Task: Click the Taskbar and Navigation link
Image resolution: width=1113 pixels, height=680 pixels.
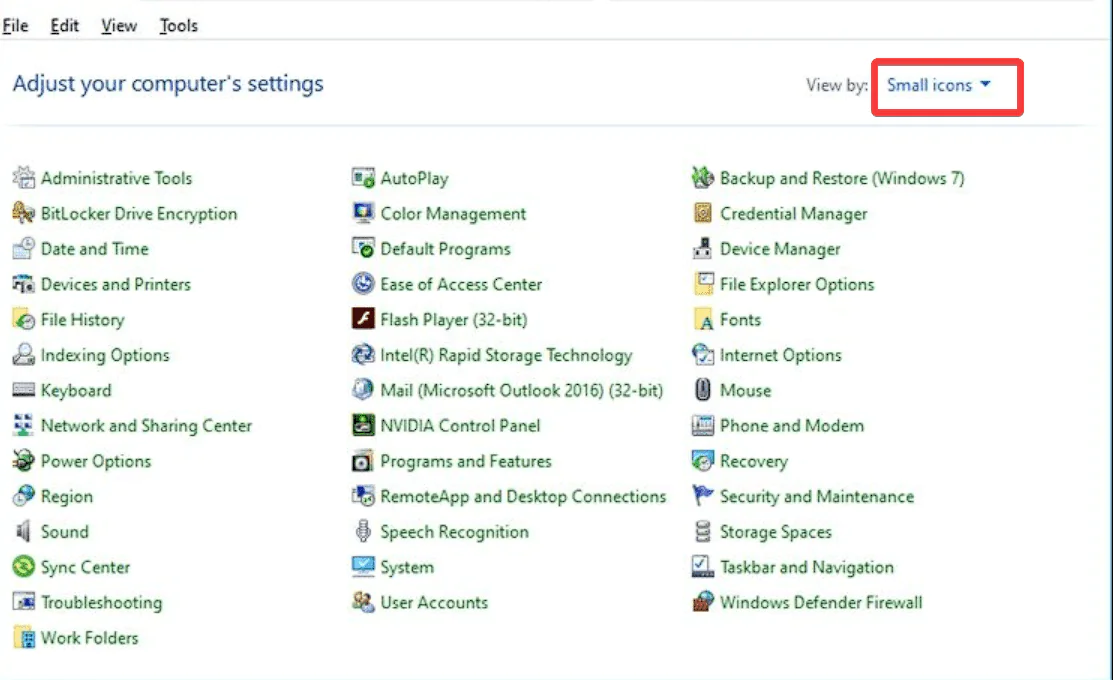Action: pyautogui.click(x=806, y=567)
